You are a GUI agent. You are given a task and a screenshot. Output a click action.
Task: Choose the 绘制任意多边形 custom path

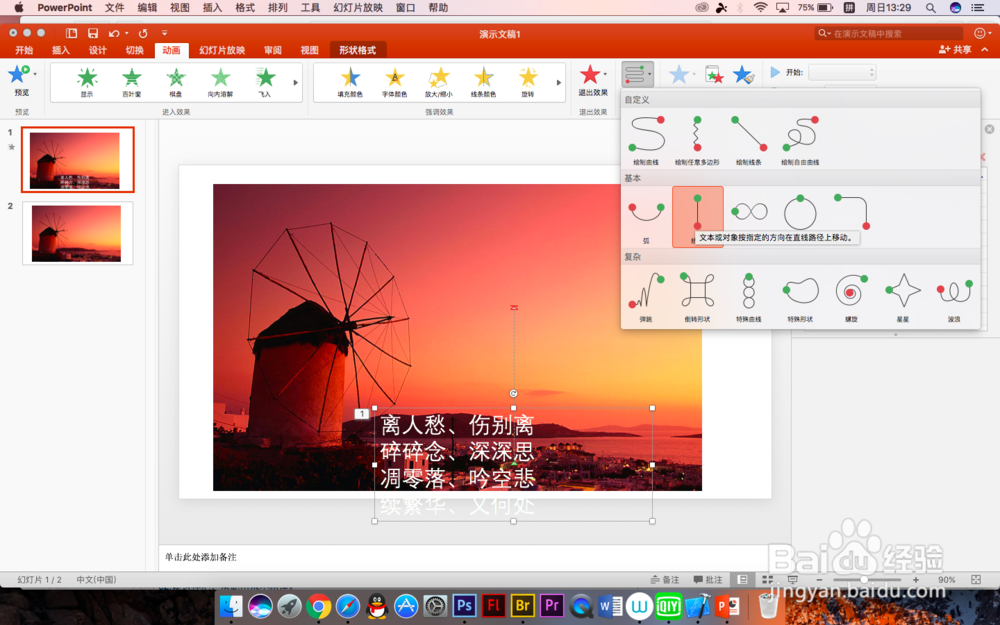pyautogui.click(x=698, y=140)
